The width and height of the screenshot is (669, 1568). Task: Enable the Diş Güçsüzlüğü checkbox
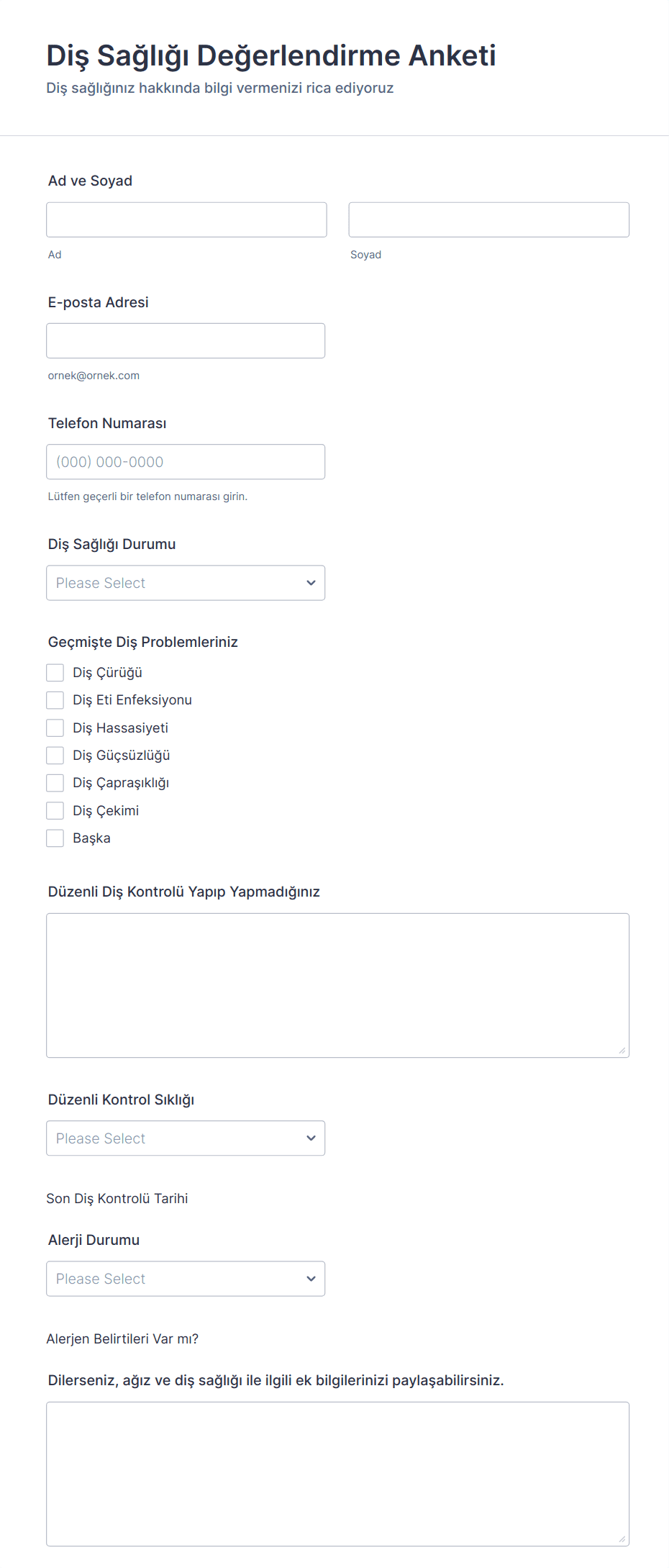point(55,756)
